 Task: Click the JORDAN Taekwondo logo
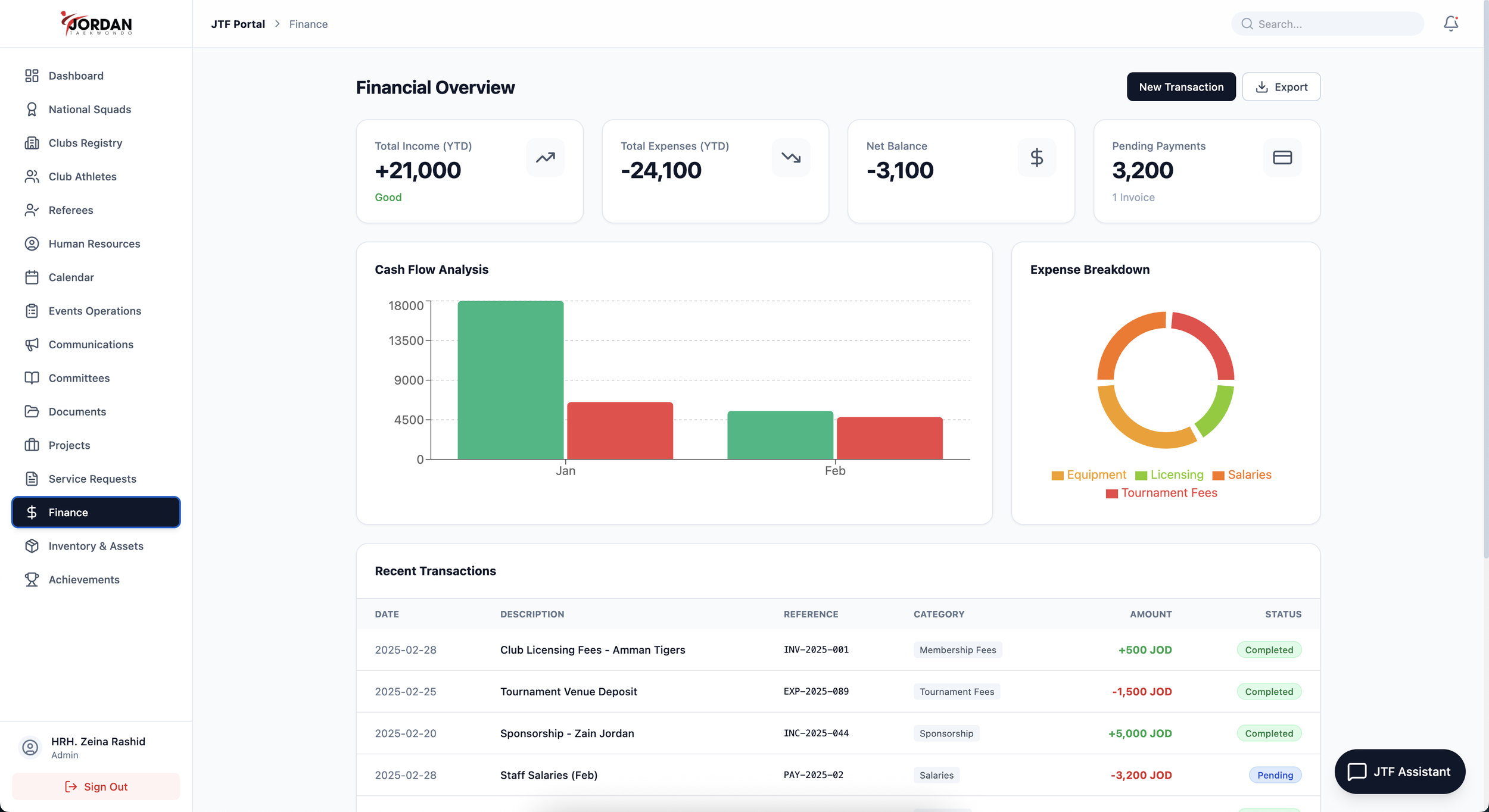pos(96,24)
